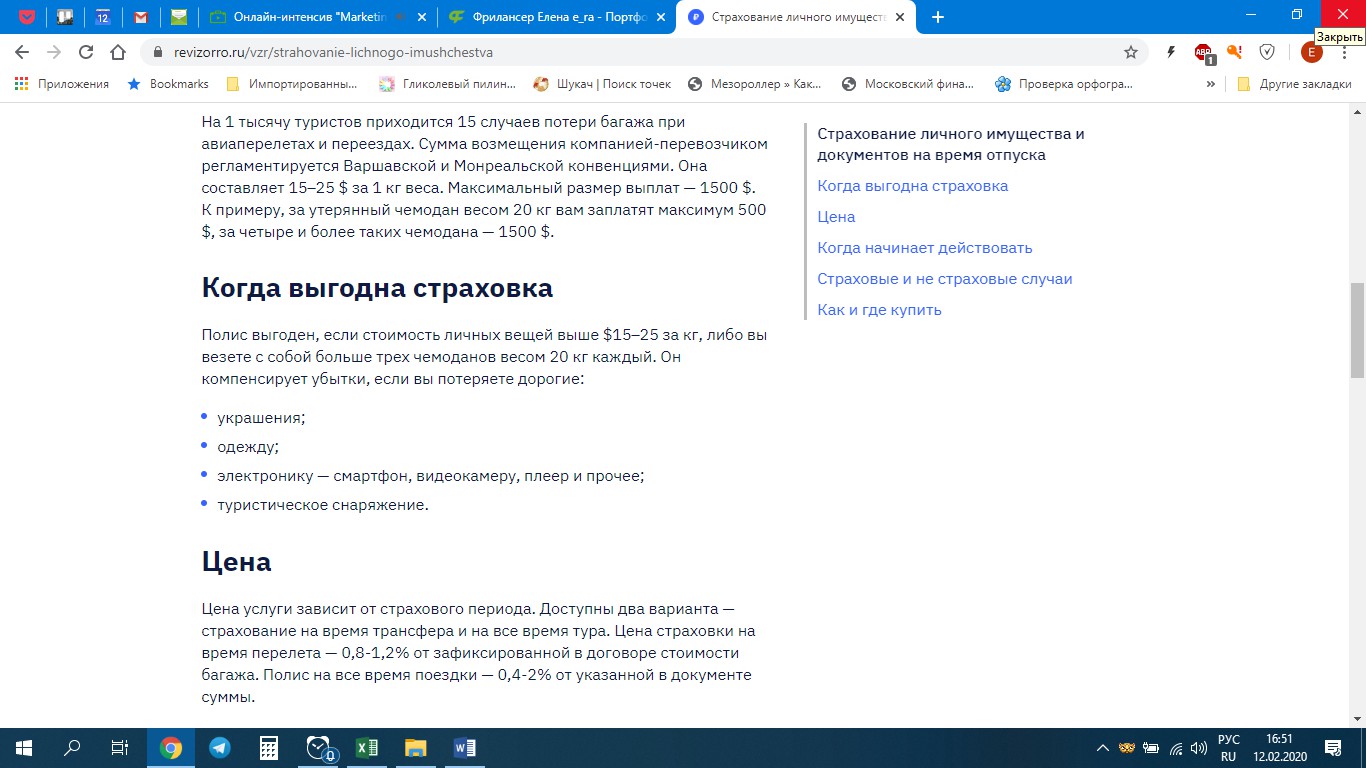Screen dimensions: 1366x768
Task: Open a new browser tab
Action: point(938,17)
